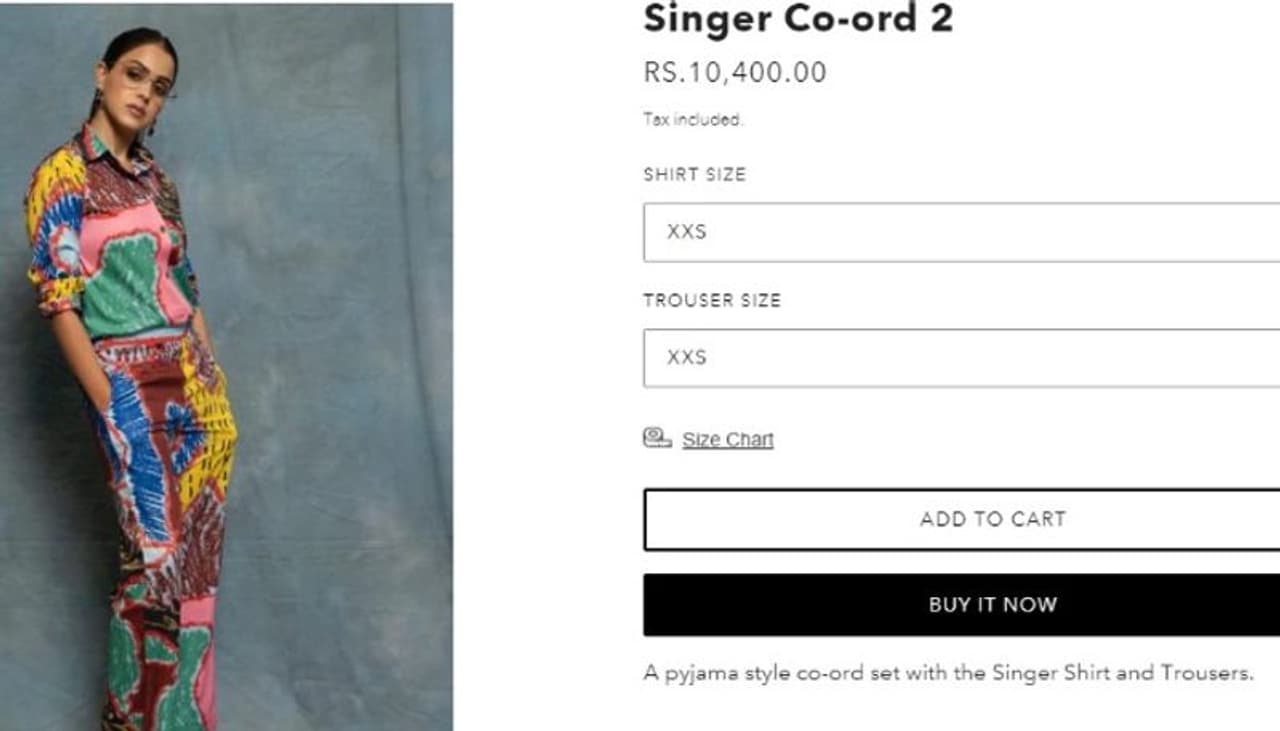Image resolution: width=1280 pixels, height=731 pixels.
Task: Click the pyjama style co-ord description text
Action: click(948, 673)
